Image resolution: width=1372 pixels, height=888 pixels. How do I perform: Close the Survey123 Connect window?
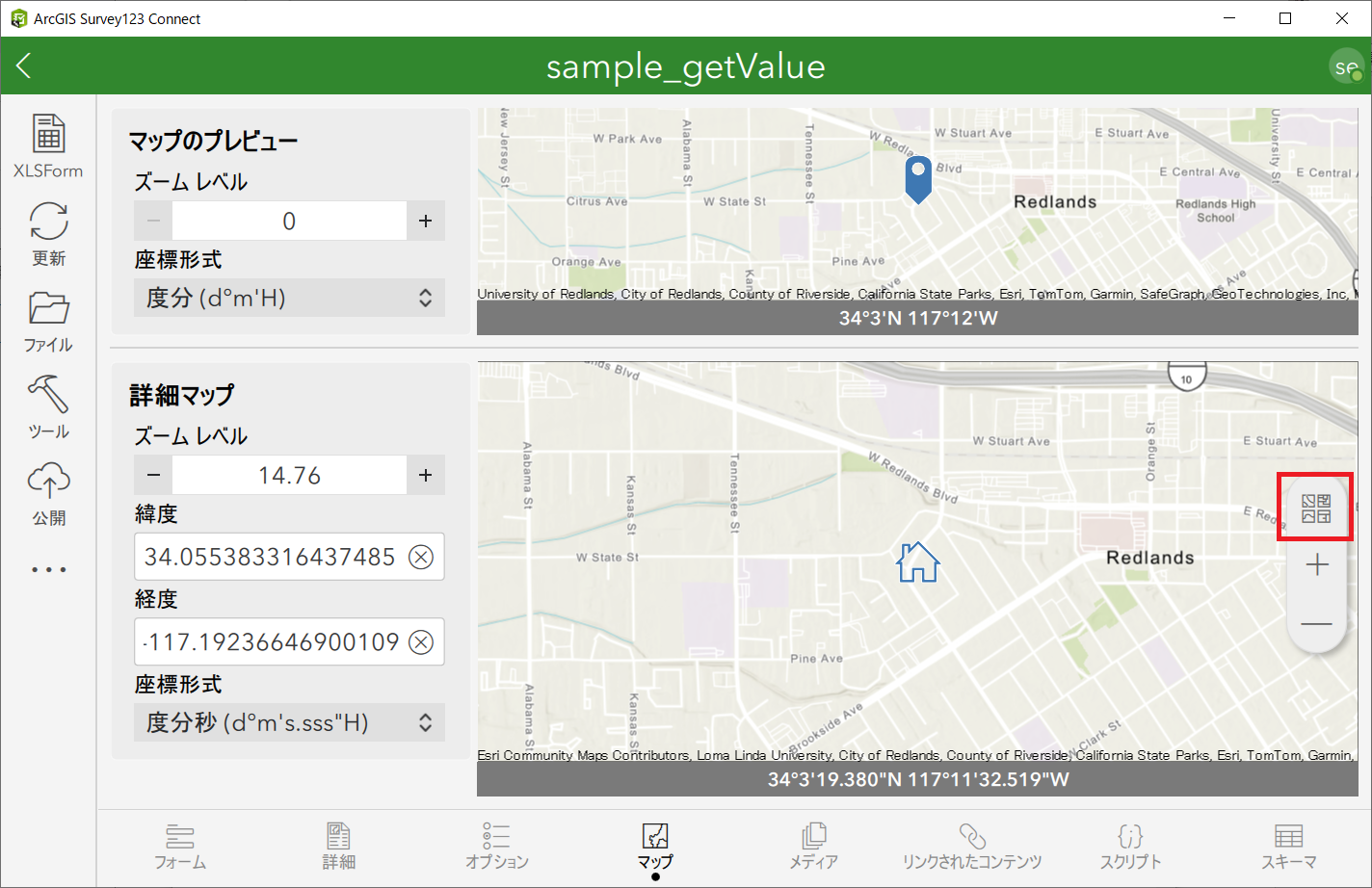coord(1341,18)
